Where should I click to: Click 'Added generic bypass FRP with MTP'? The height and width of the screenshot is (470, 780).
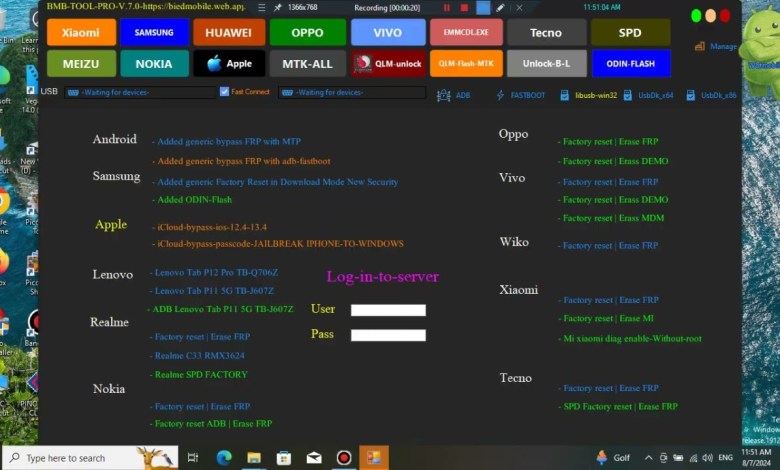pos(226,142)
